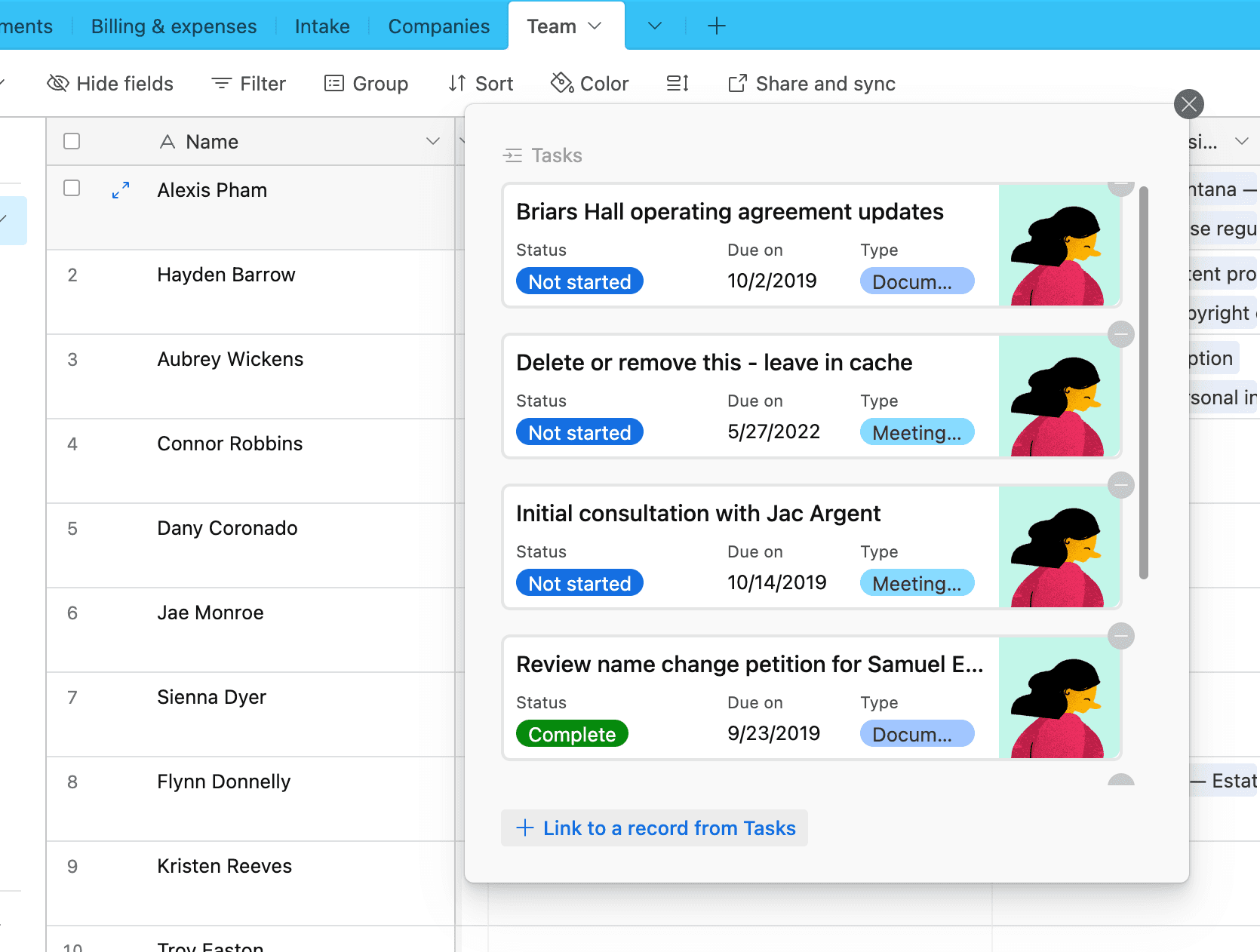Select the Alexis Pham name cell
The height and width of the screenshot is (952, 1260).
coord(250,207)
